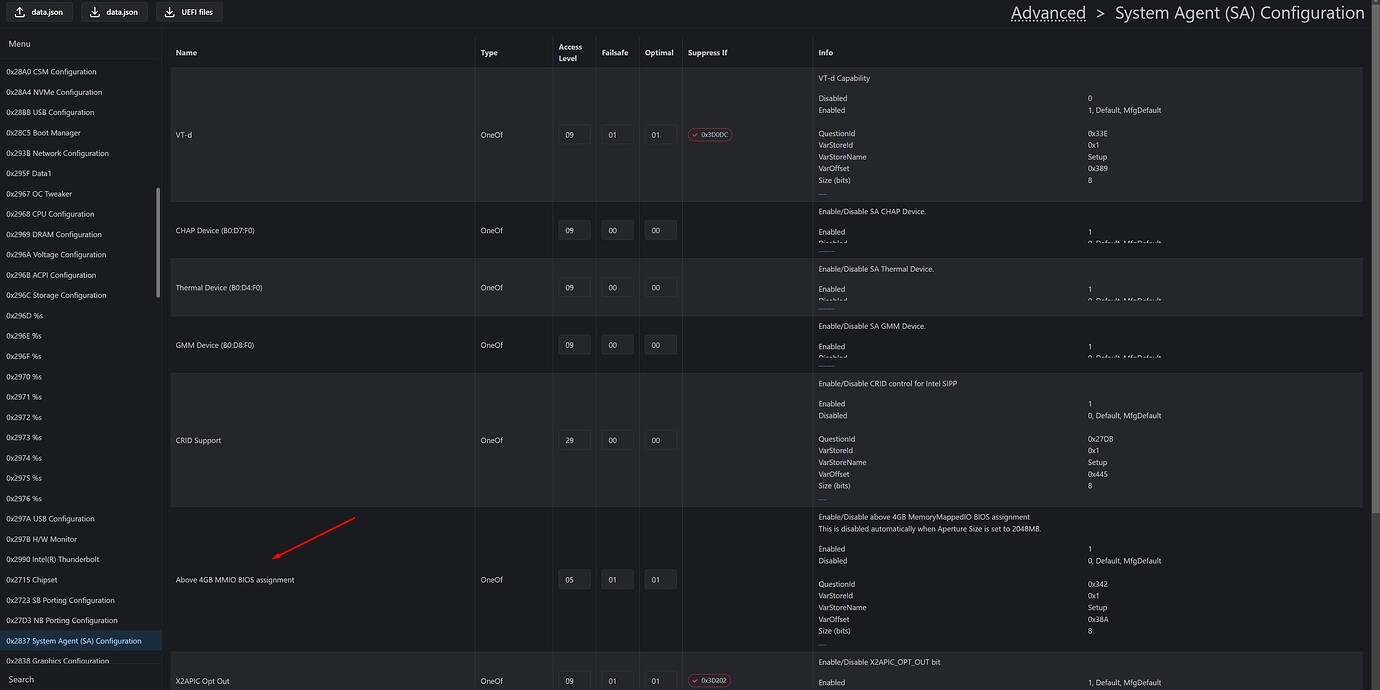Screen dimensions: 1380x690
Task: Edit the Optimal value for Above 4GB MMIO
Action: pyautogui.click(x=659, y=578)
